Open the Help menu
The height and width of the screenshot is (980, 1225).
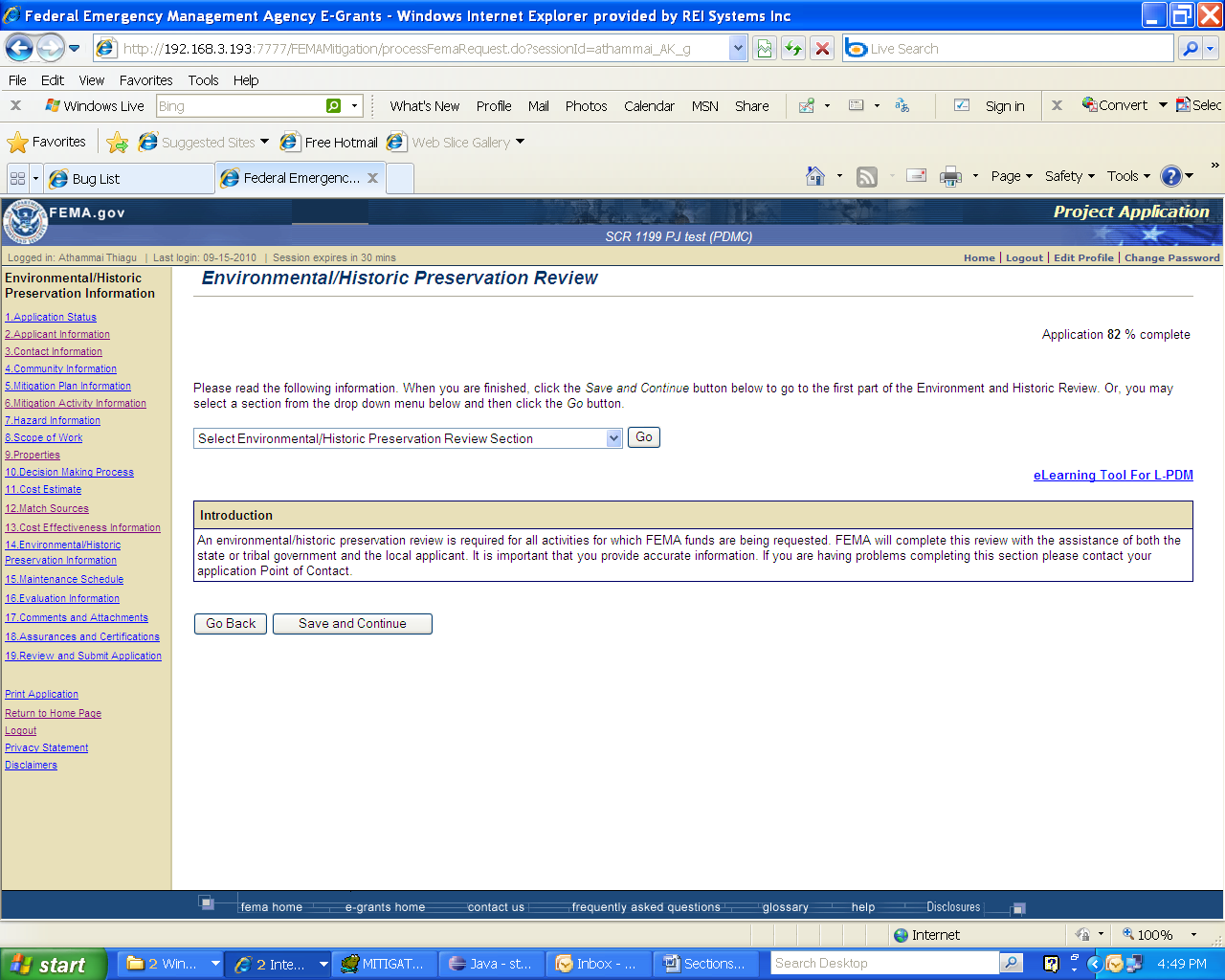click(x=246, y=80)
